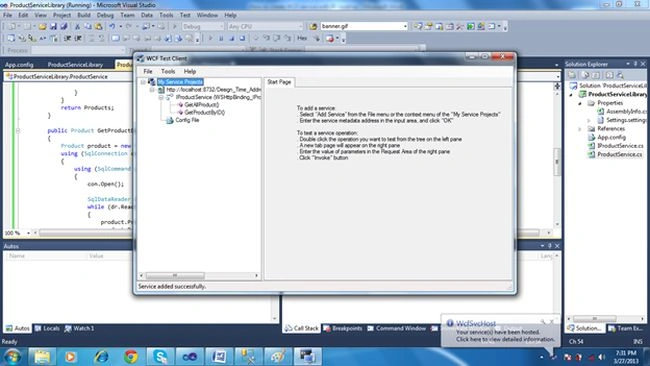This screenshot has height=366, width=650.
Task: Toggle Hex display in debug toolbar
Action: point(302,38)
